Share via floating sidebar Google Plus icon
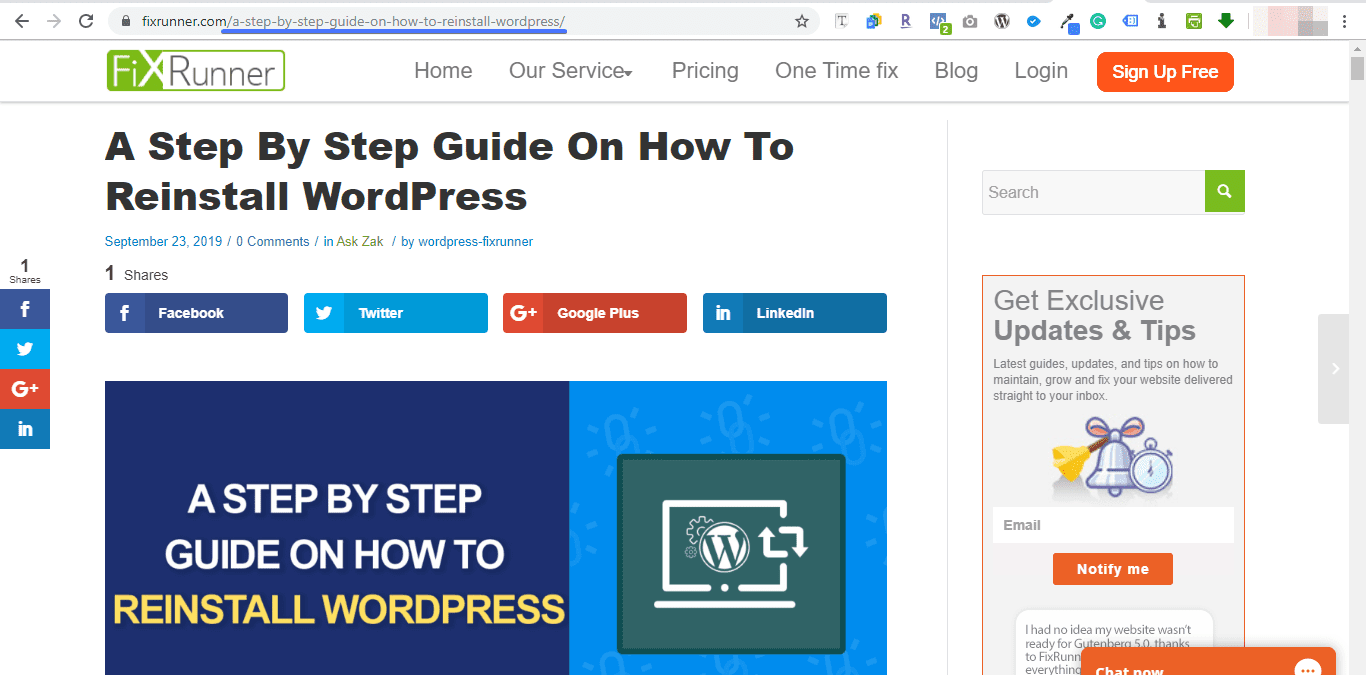The image size is (1366, 675). [x=25, y=389]
